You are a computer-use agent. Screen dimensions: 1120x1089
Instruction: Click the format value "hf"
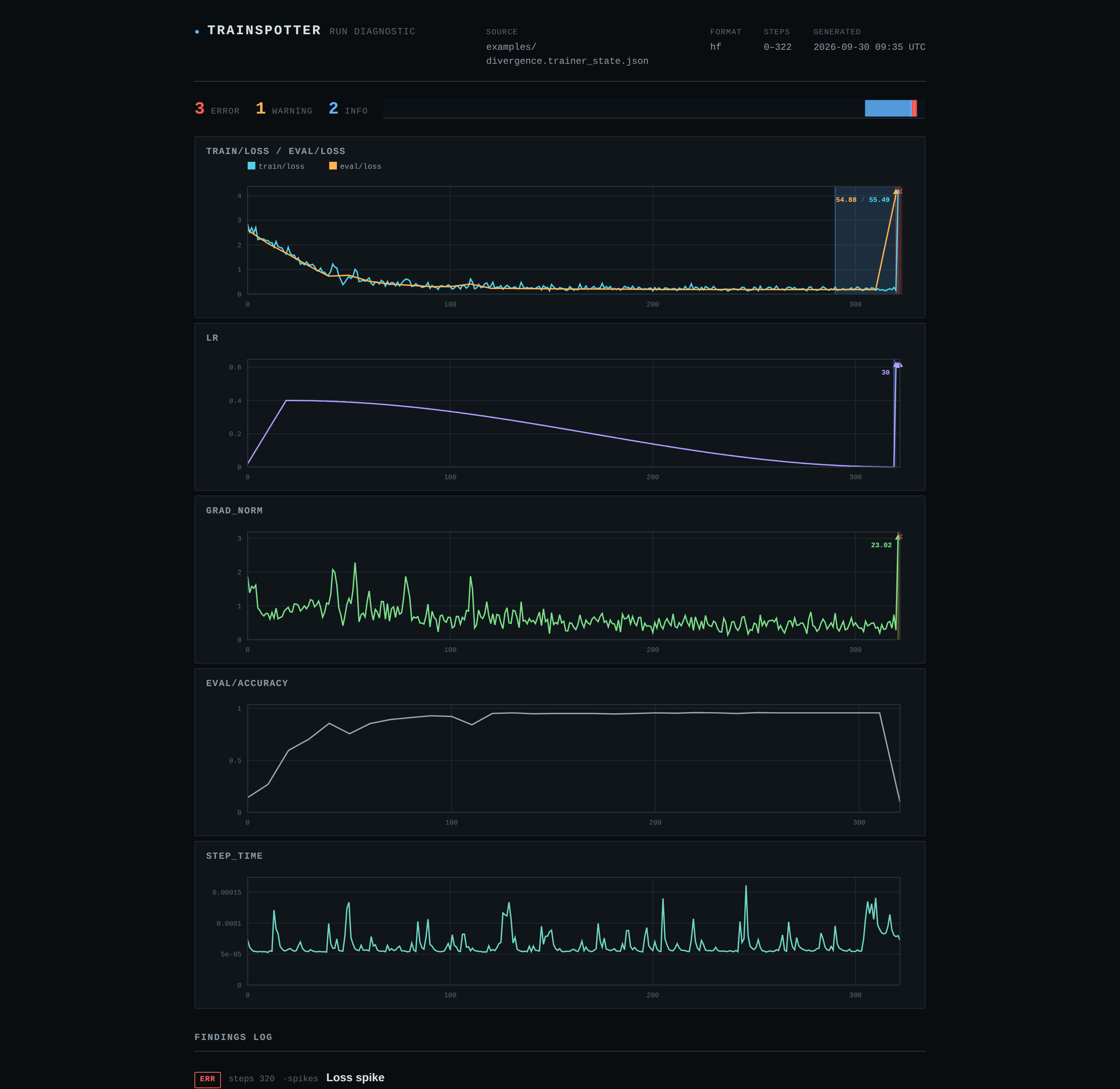[716, 47]
